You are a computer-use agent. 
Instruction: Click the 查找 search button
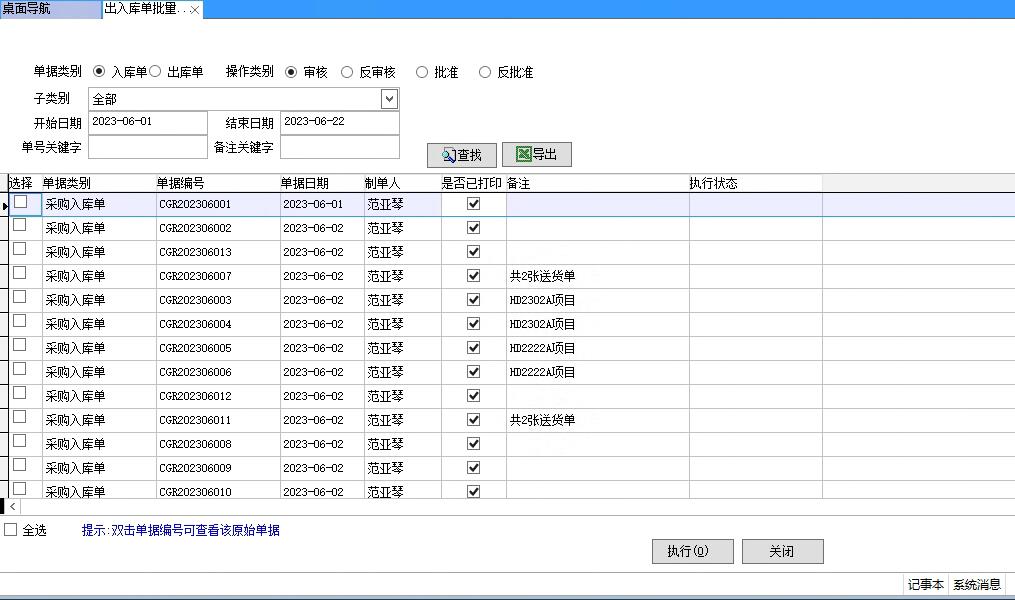(x=461, y=155)
